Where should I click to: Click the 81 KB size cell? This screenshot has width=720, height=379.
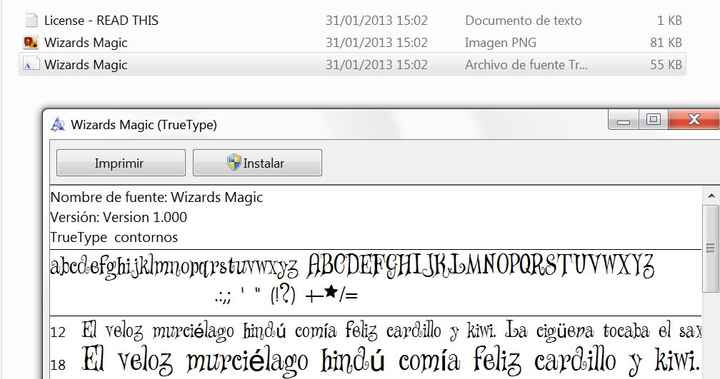click(x=666, y=42)
